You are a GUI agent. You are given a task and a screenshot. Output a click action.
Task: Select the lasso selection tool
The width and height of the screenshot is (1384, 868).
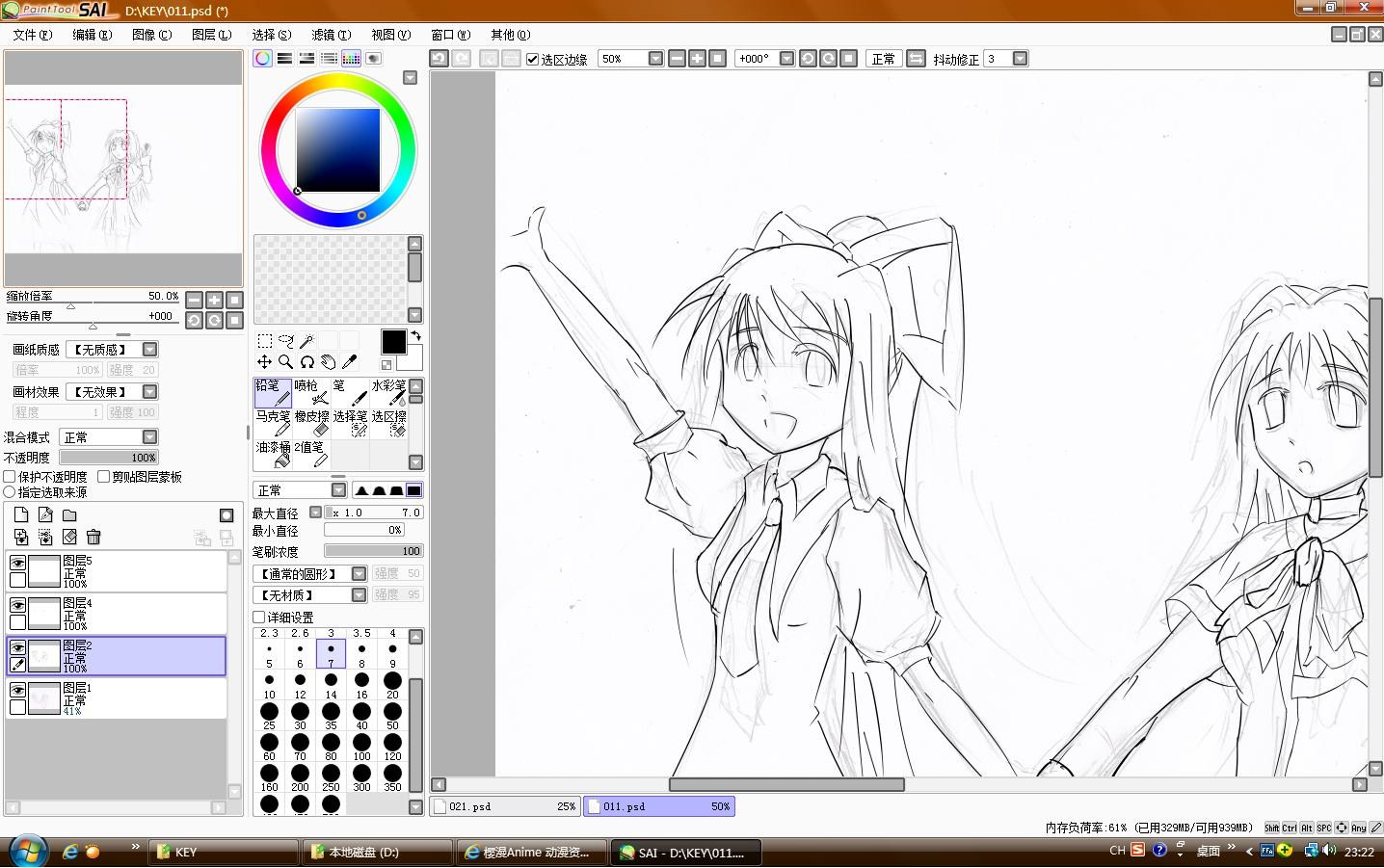(x=285, y=341)
